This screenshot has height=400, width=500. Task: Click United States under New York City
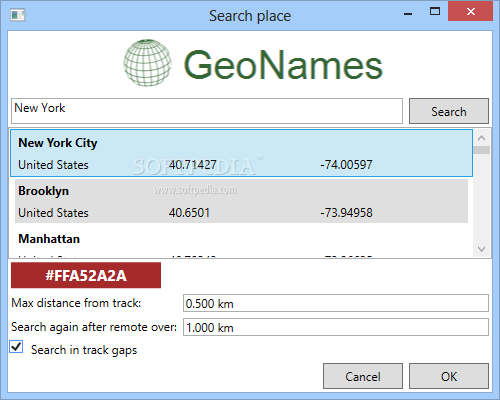pyautogui.click(x=53, y=165)
